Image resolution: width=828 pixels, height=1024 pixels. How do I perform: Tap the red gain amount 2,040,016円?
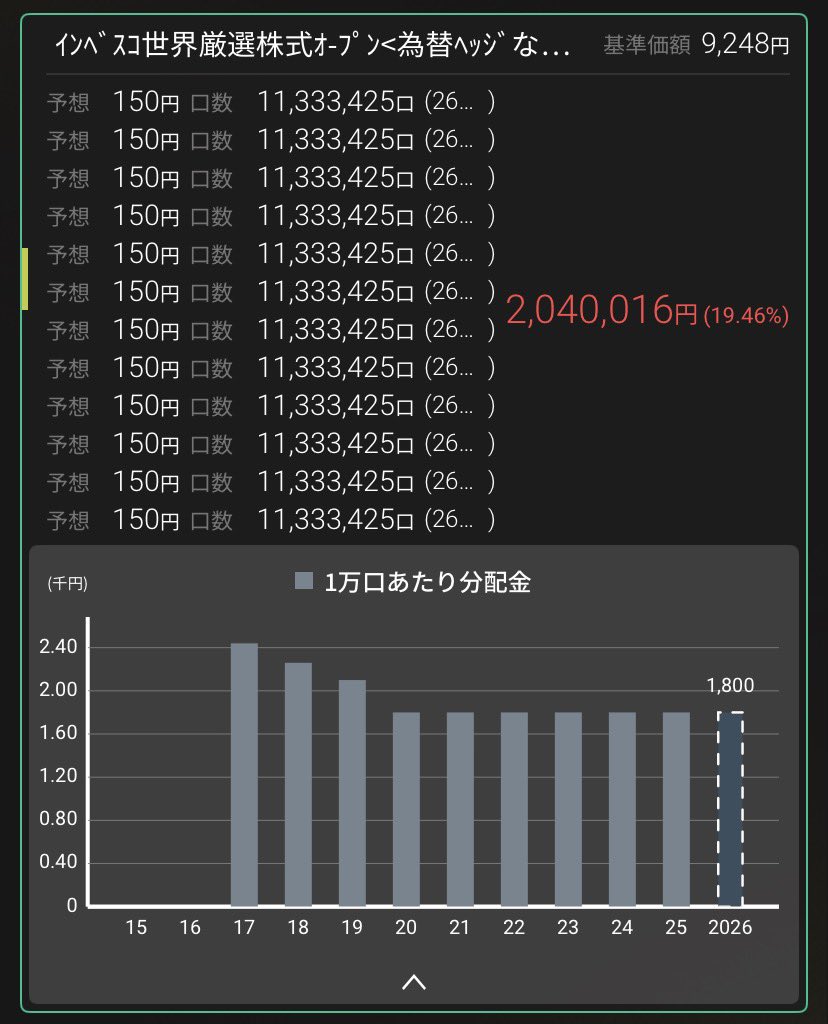(600, 312)
